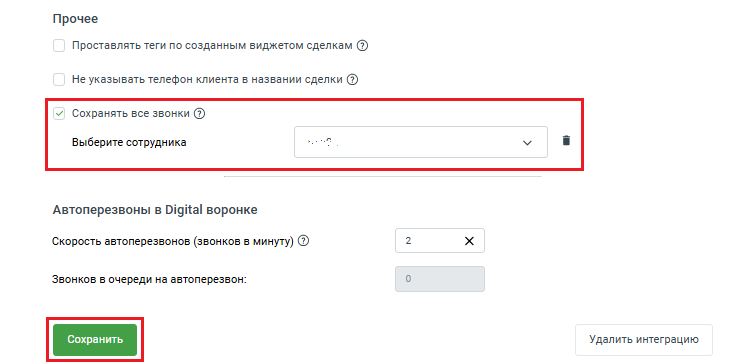Select the 'Прочее' section heading

(75, 19)
